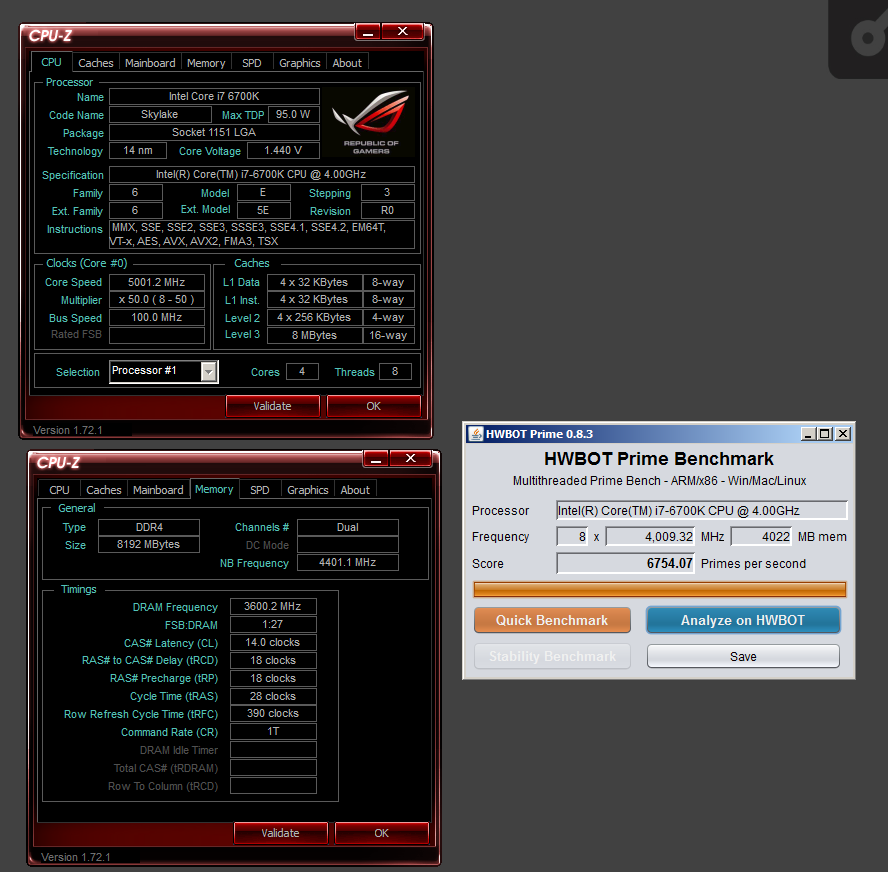The width and height of the screenshot is (888, 872).
Task: Click the Technology value 14 nm
Action: [x=138, y=151]
